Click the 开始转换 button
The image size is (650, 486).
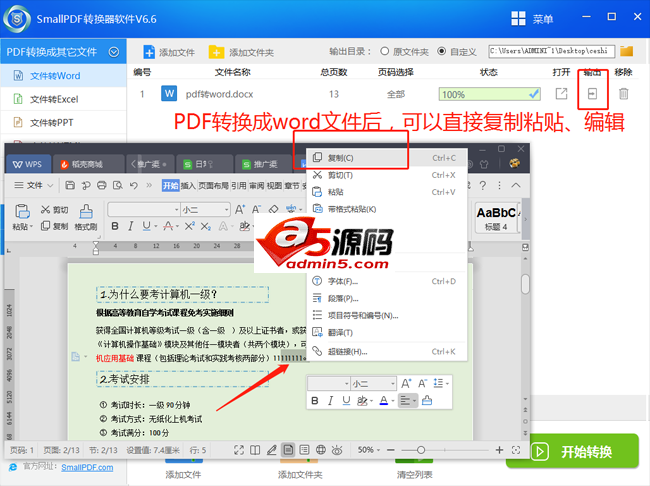click(x=572, y=452)
